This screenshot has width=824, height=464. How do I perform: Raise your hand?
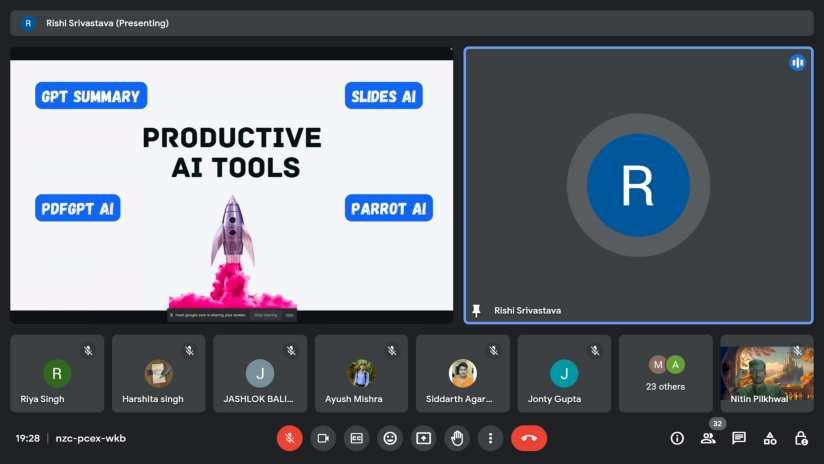coord(457,438)
